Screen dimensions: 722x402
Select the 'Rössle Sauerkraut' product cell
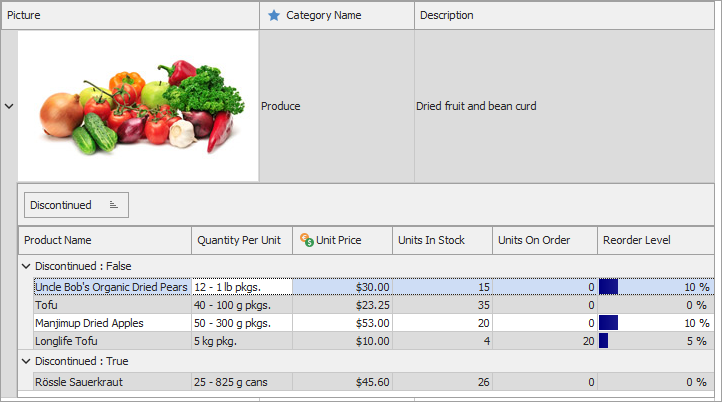click(x=112, y=382)
